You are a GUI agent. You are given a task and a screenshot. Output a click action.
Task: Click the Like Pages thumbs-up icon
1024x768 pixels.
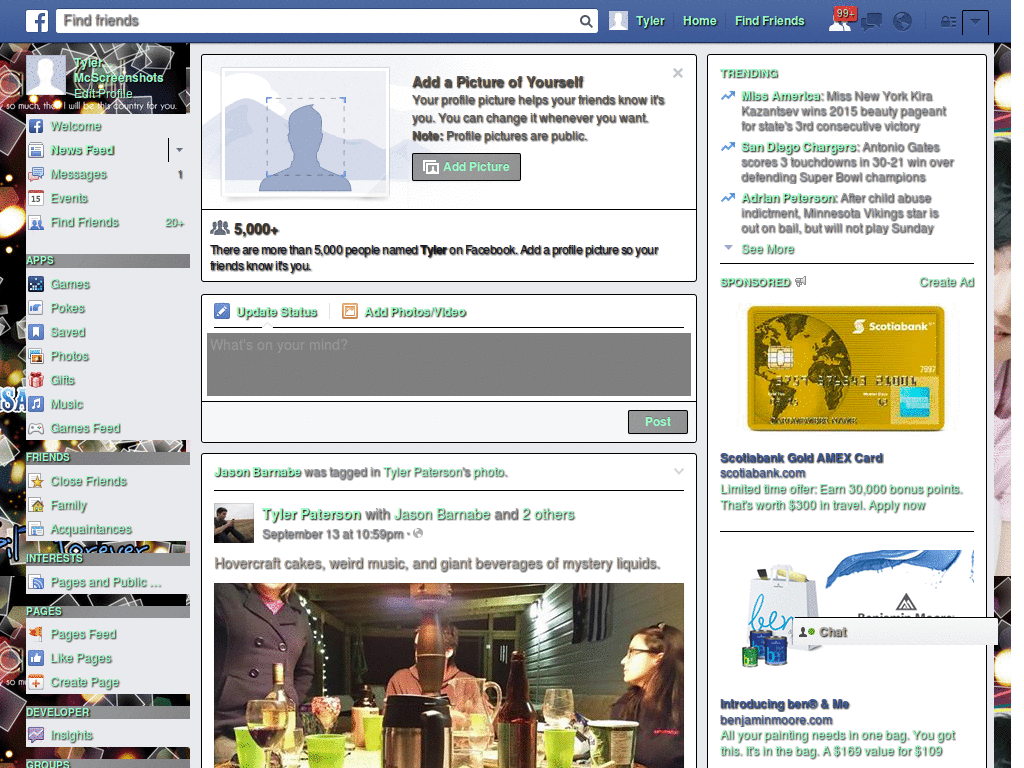pos(36,658)
